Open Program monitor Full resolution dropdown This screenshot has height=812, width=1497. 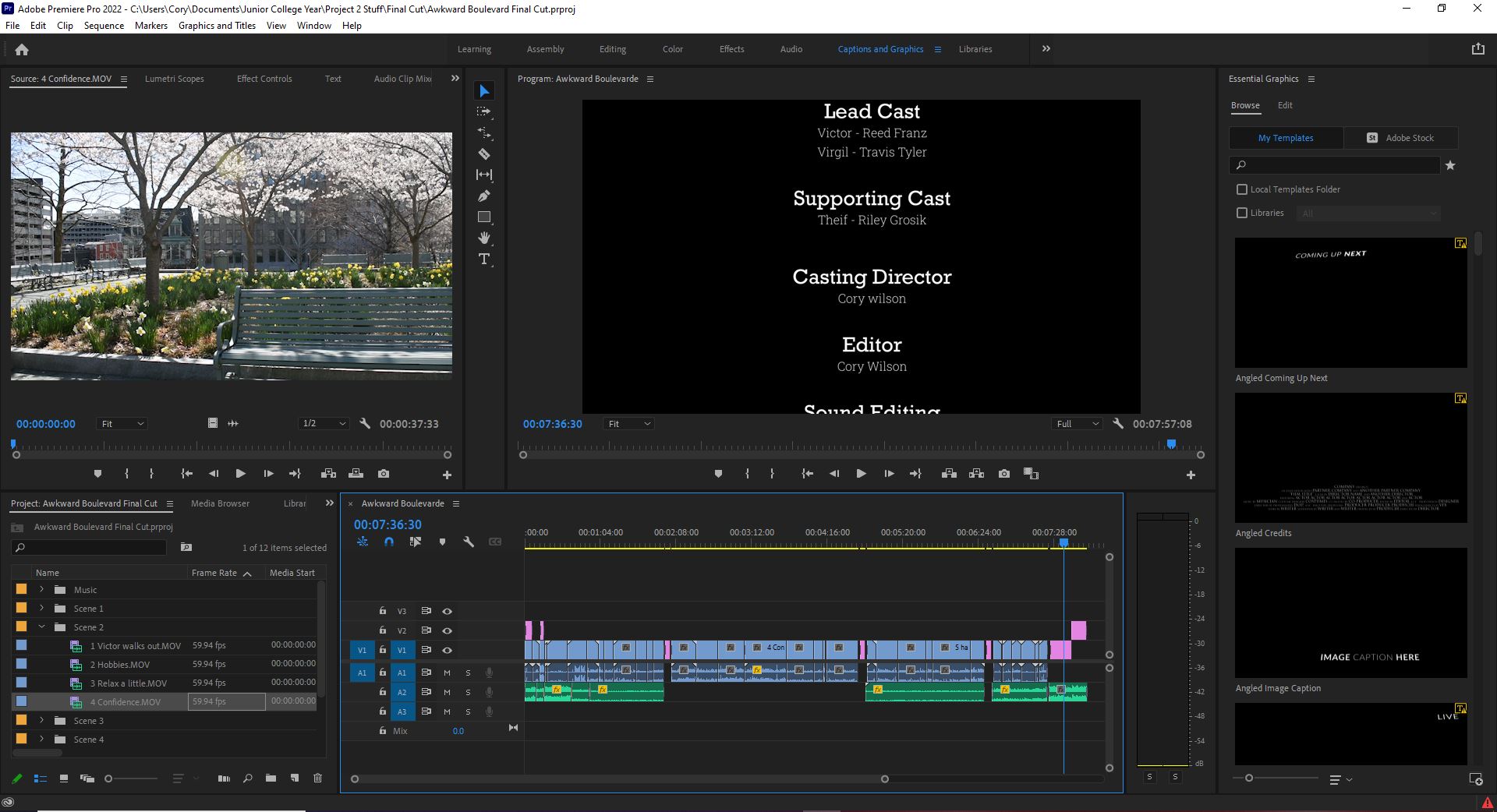[x=1076, y=424]
